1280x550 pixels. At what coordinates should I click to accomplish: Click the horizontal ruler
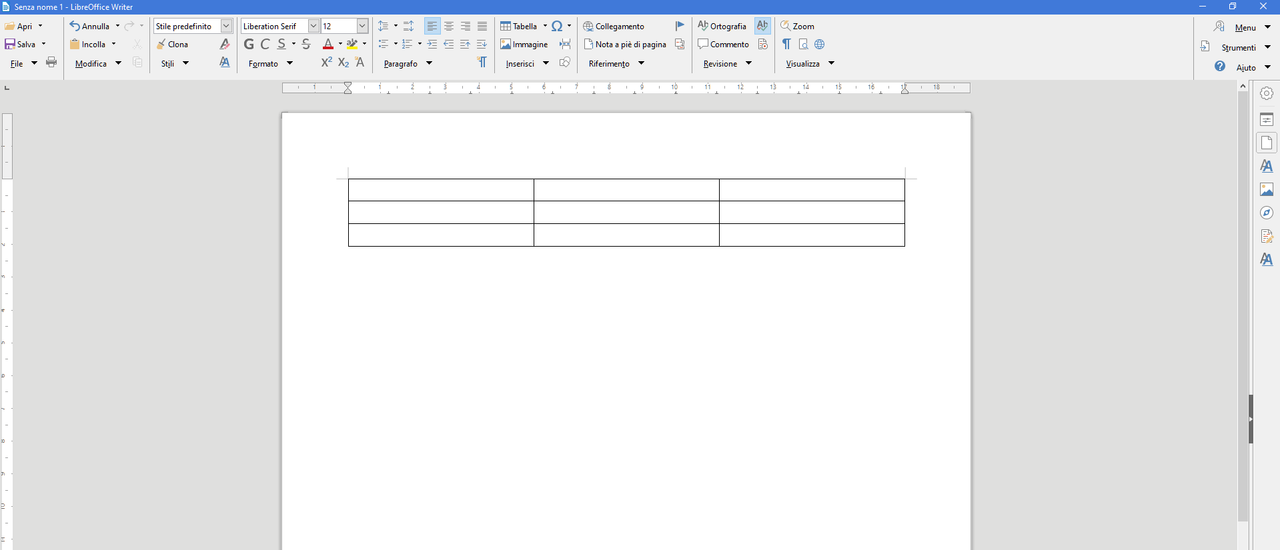point(626,88)
